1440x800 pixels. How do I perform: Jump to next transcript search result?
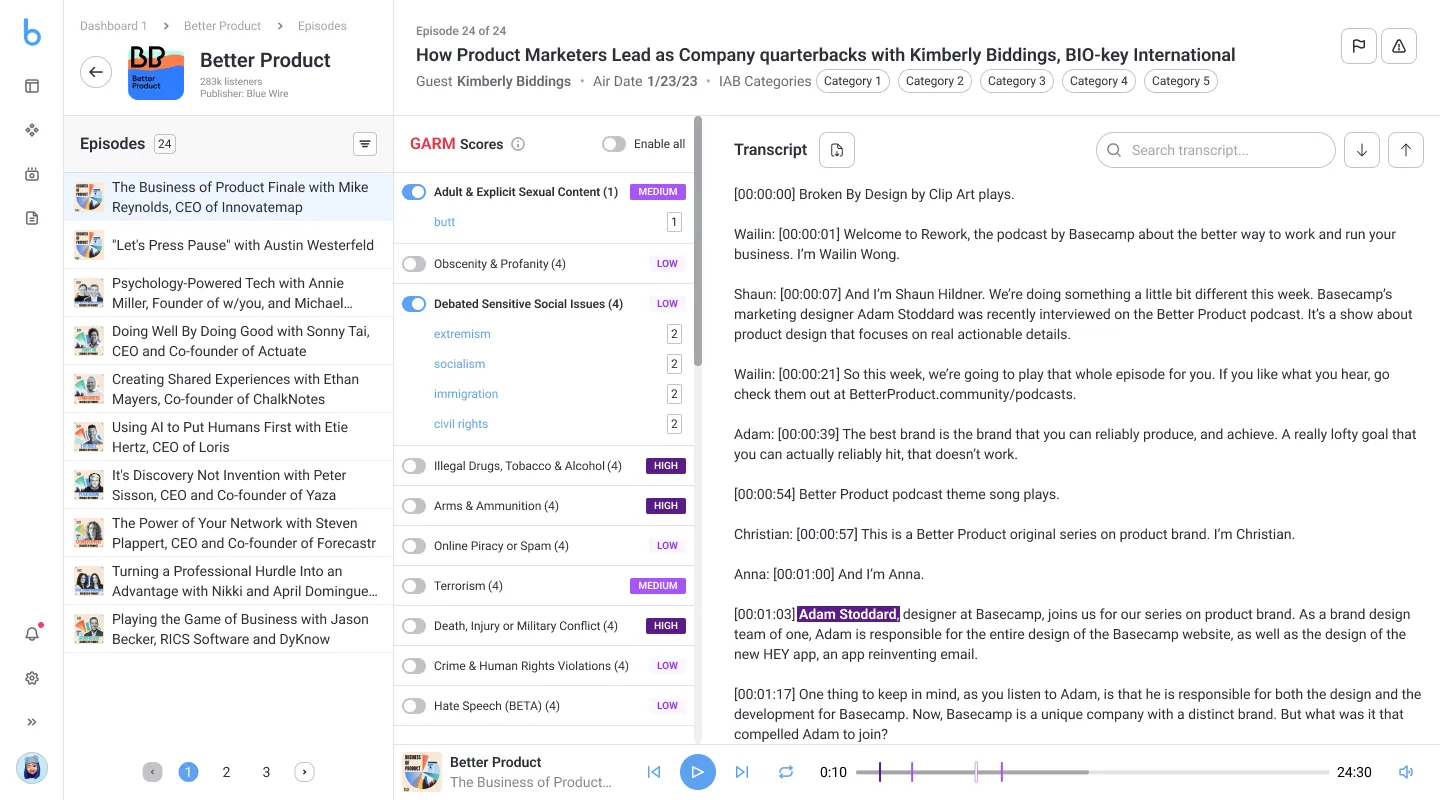pos(1362,150)
